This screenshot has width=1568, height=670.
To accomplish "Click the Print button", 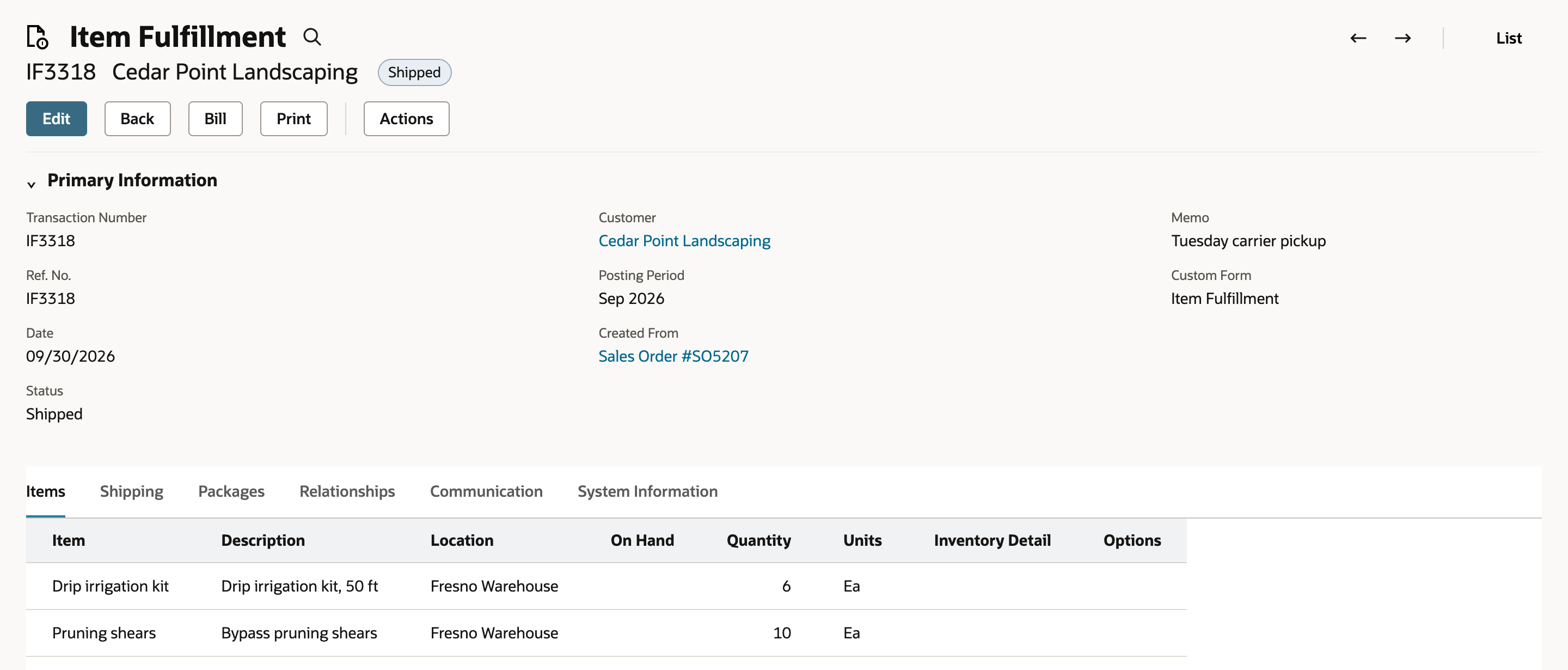I will coord(294,119).
